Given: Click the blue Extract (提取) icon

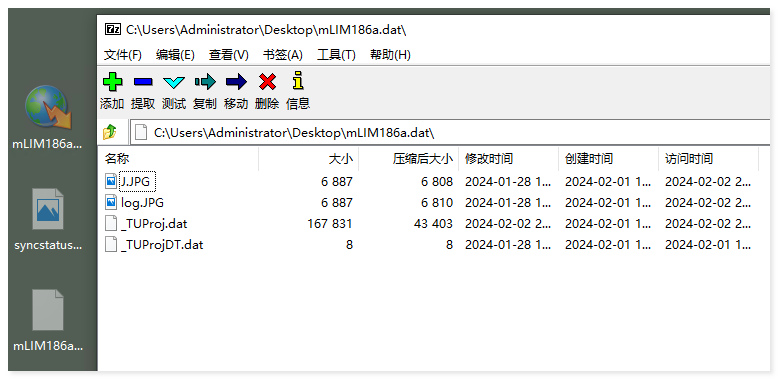Looking at the screenshot, I should (143, 81).
